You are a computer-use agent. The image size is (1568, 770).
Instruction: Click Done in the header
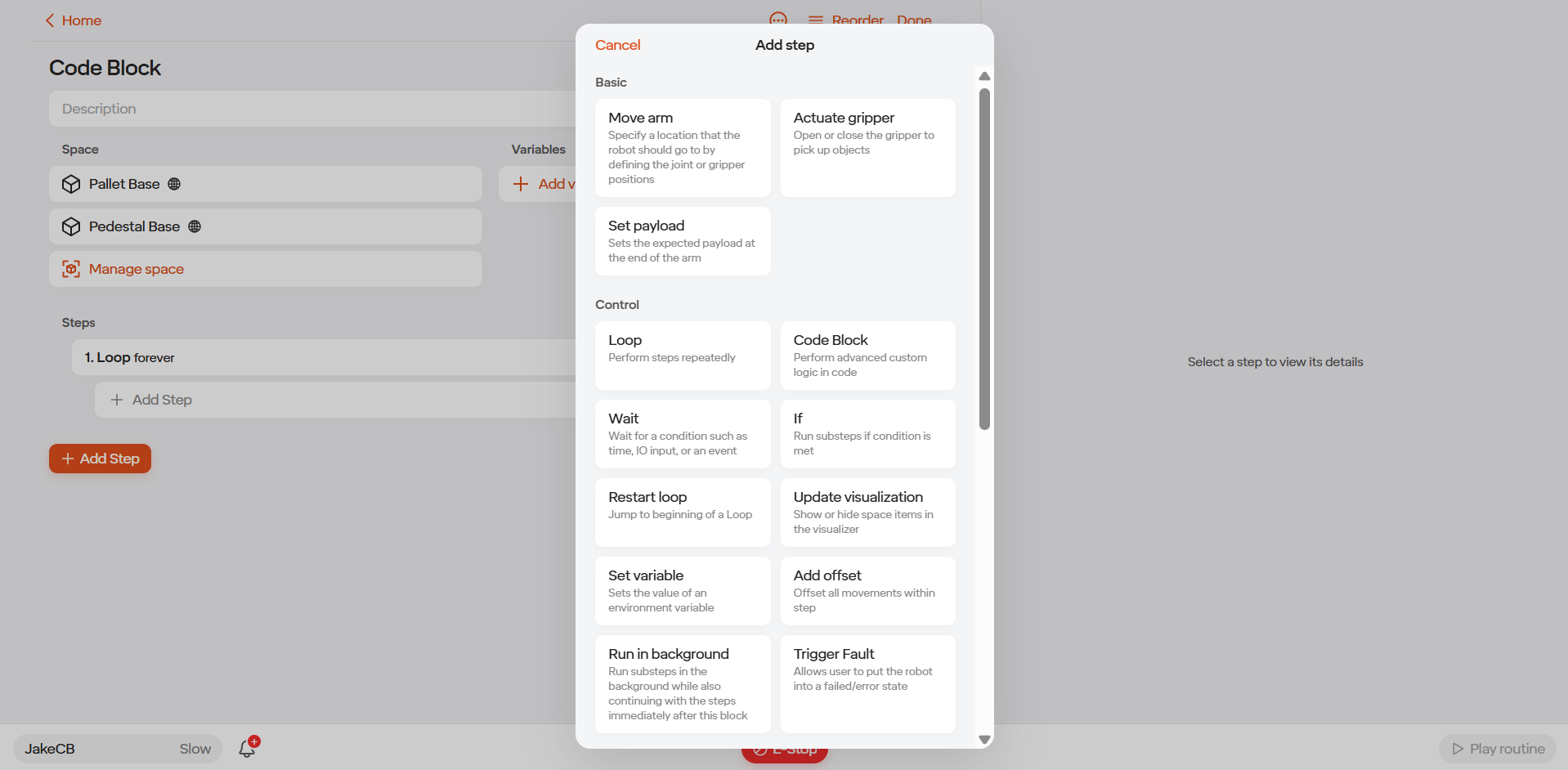(914, 20)
